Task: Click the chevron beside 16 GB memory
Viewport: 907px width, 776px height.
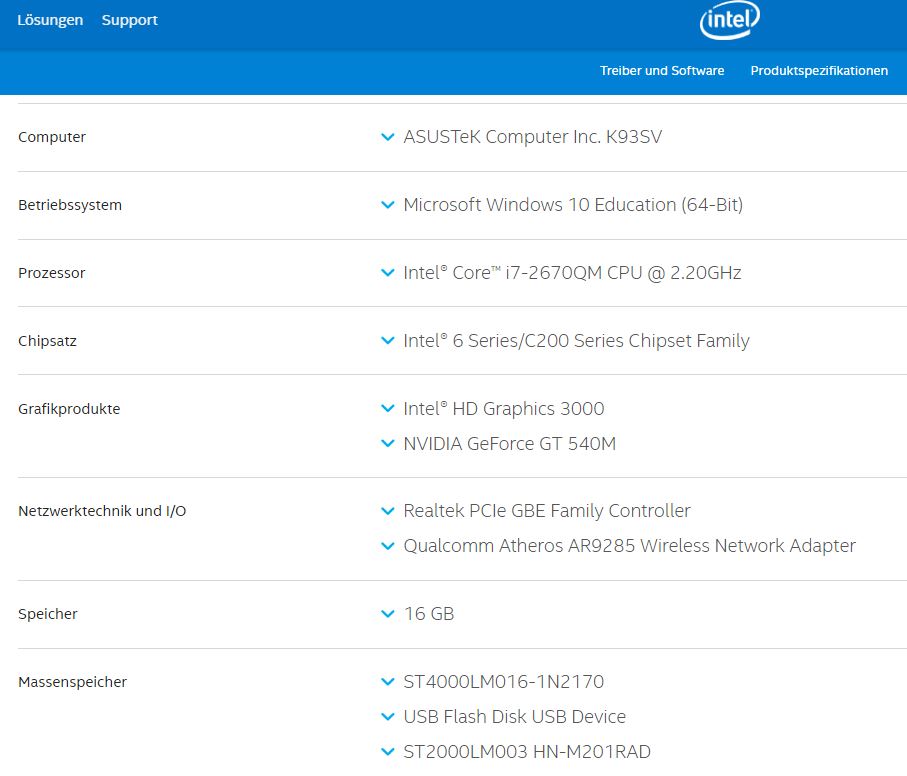Action: [x=388, y=614]
